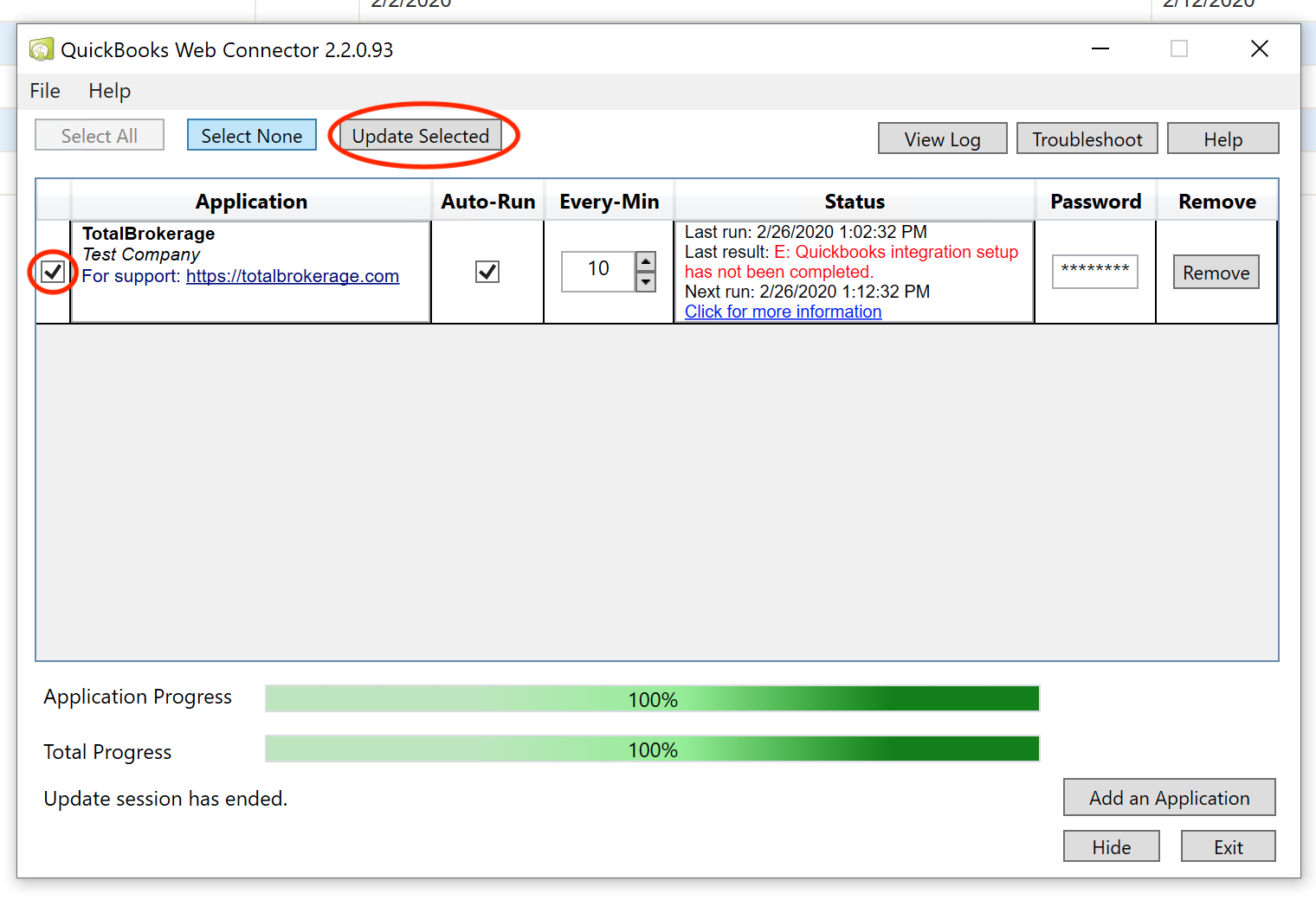Click the Troubleshoot button
The width and height of the screenshot is (1316, 900).
[1087, 138]
